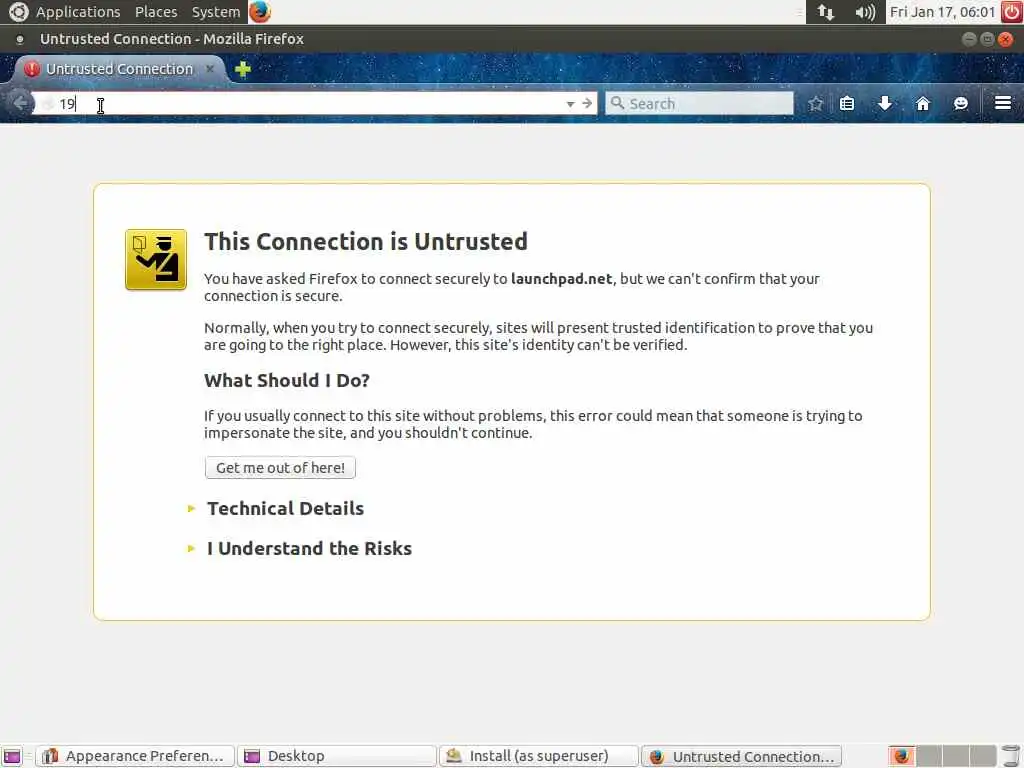Click show desktop icon in bottom panel
Viewport: 1024px width, 768px height.
pyautogui.click(x=12, y=756)
